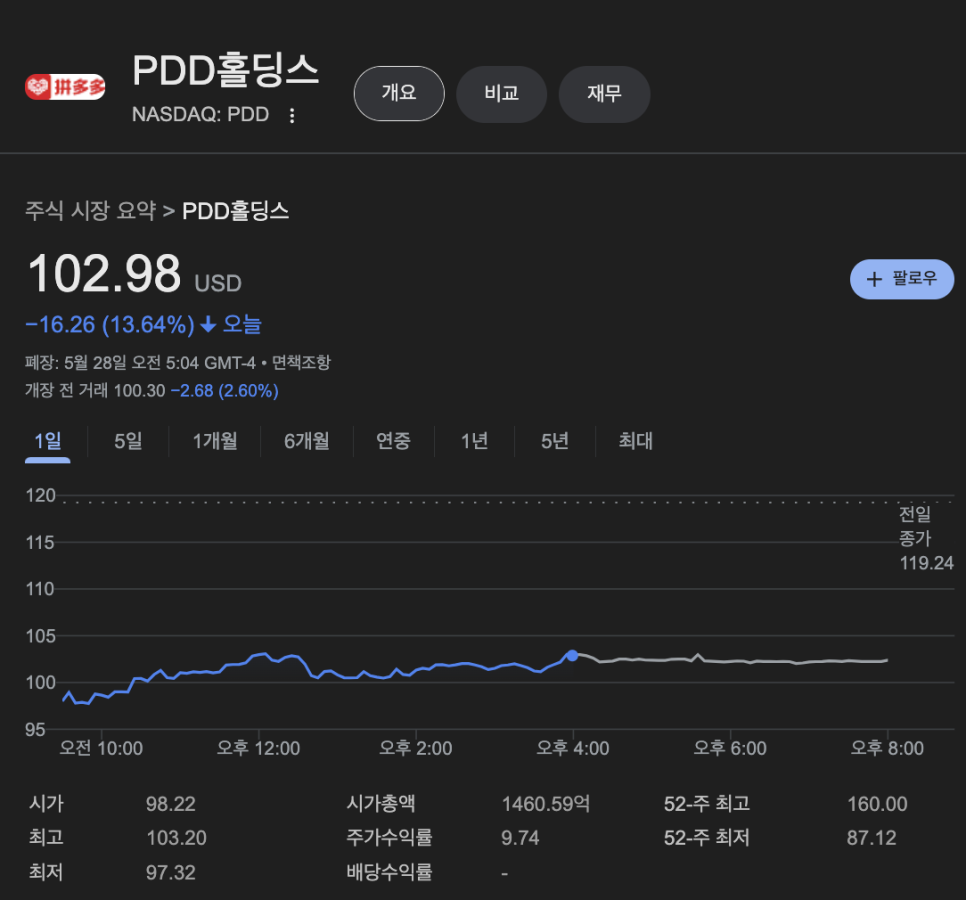The image size is (966, 900).
Task: Click the 면책조항 disclaimer link
Action: [301, 362]
